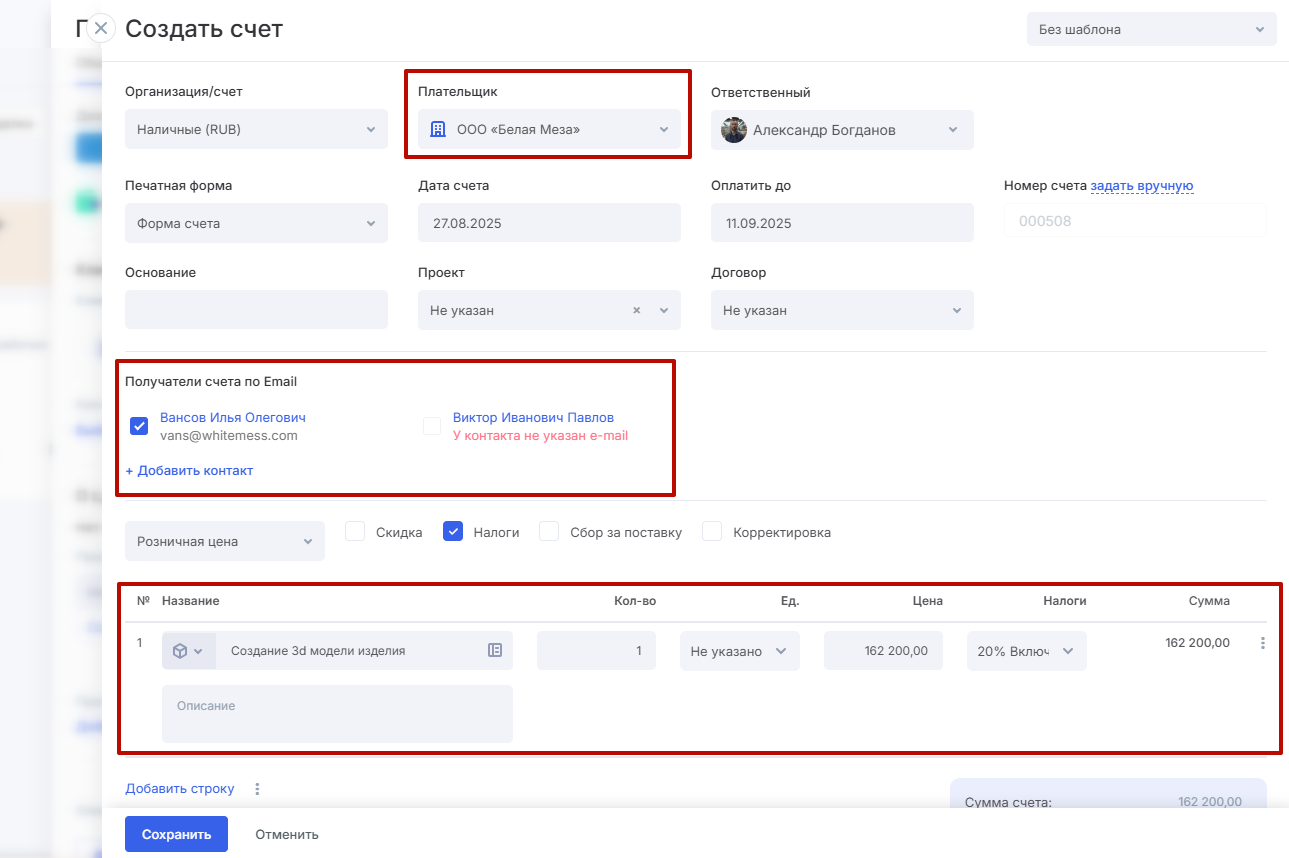
Task: Expand the Организация/счет Наличные (RUB) dropdown
Action: click(256, 130)
